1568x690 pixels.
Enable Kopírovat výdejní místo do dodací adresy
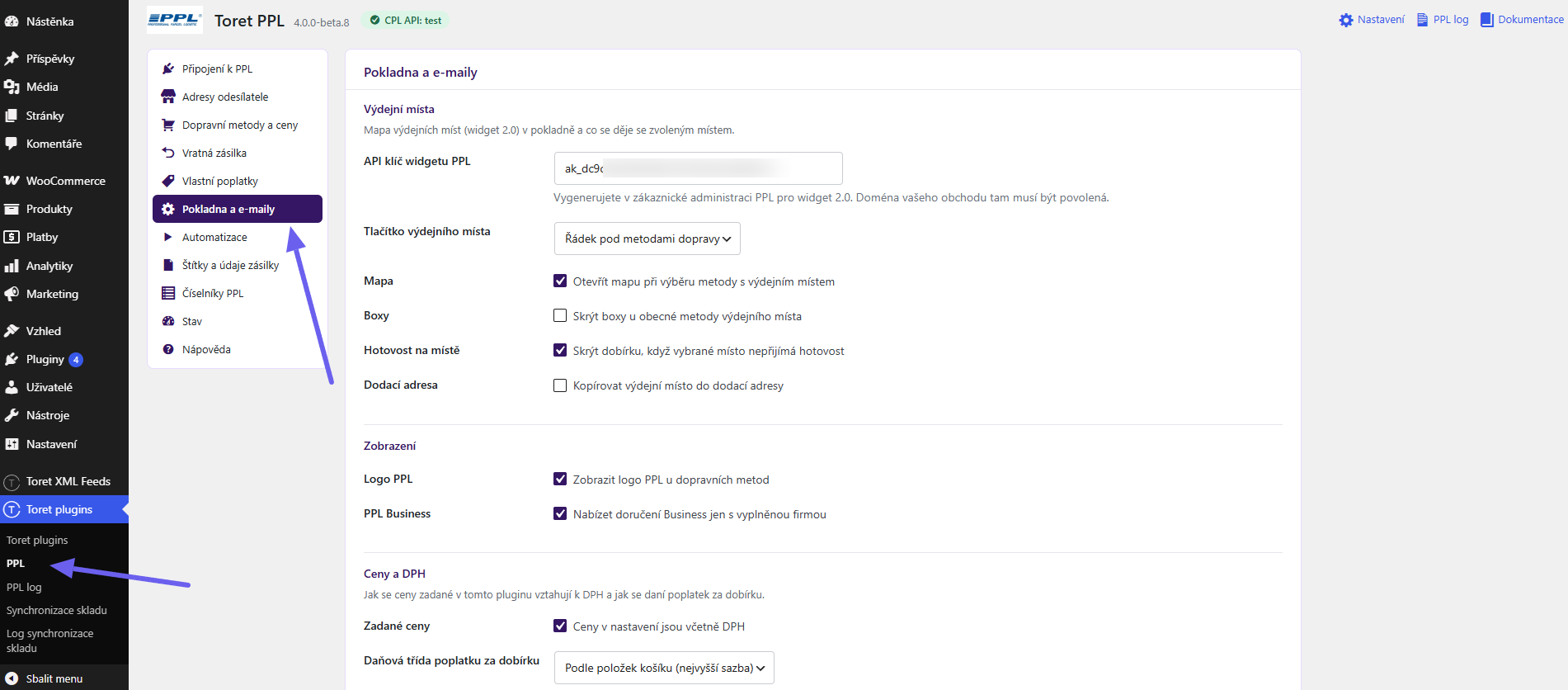(560, 385)
